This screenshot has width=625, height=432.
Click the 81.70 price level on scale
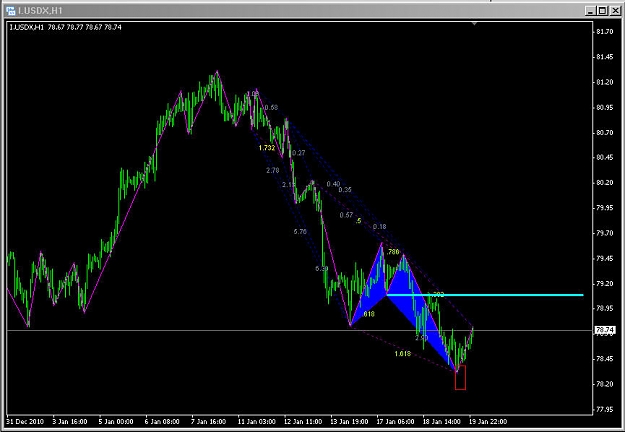[604, 31]
